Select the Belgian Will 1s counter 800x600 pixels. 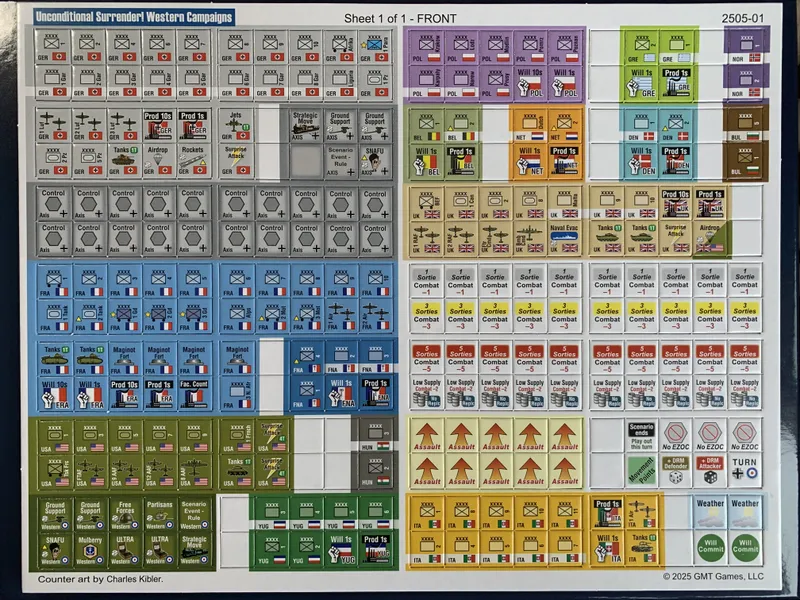[426, 161]
